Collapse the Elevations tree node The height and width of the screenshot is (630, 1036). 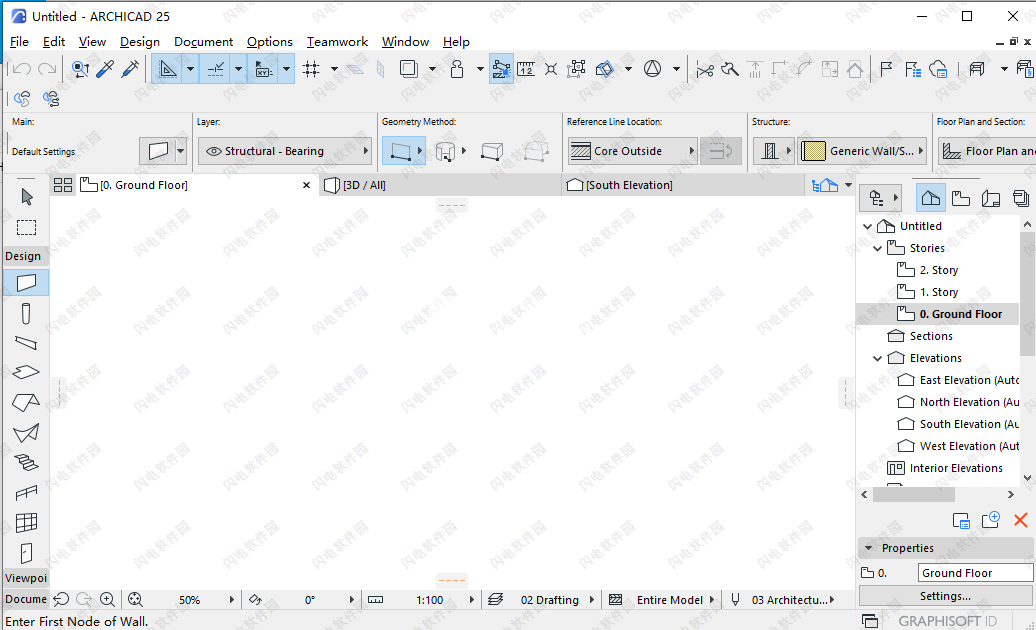[x=877, y=359]
